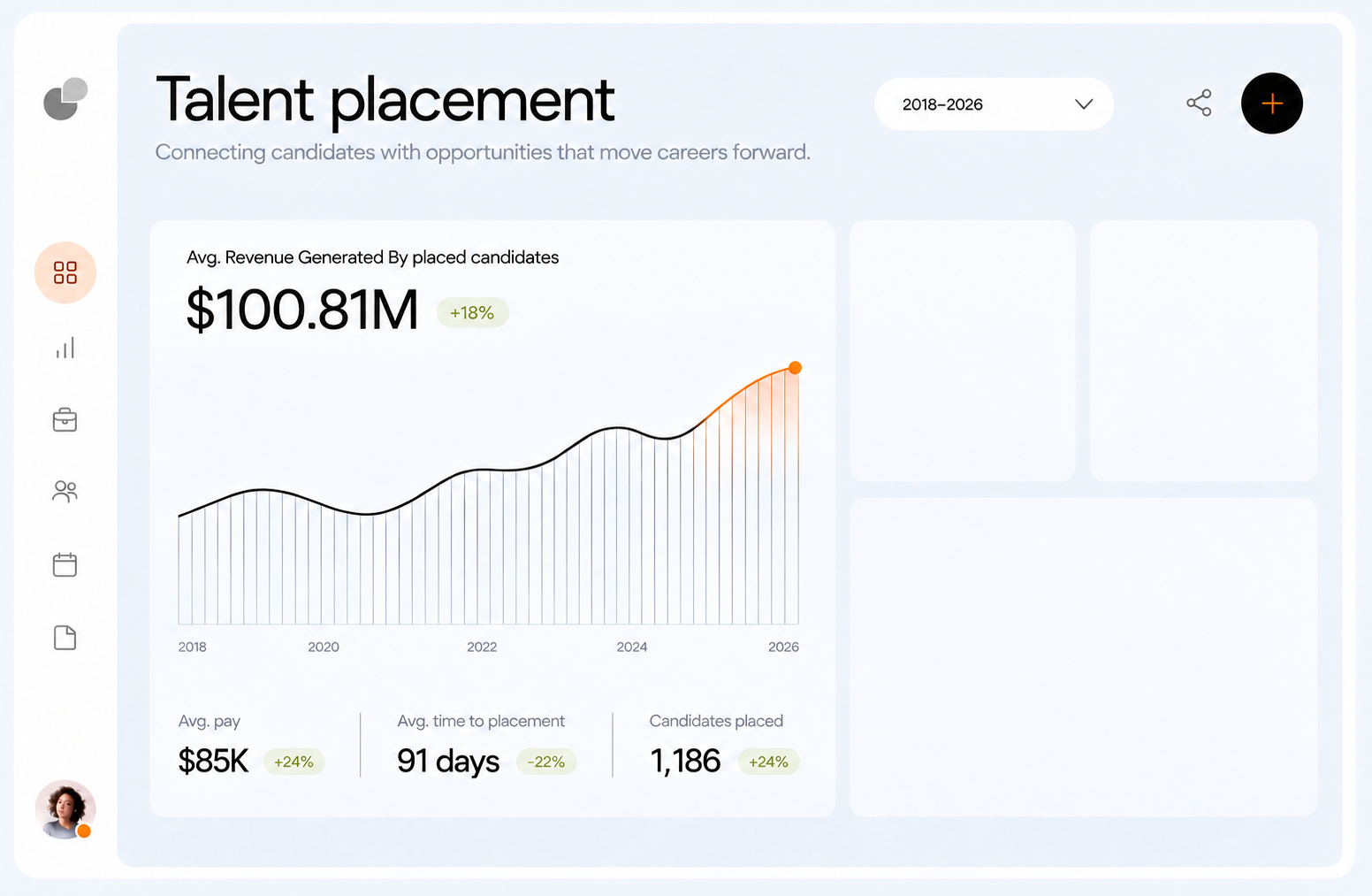Screen dimensions: 1372x896
Task: Click the Talent placement heading
Action: click(385, 99)
